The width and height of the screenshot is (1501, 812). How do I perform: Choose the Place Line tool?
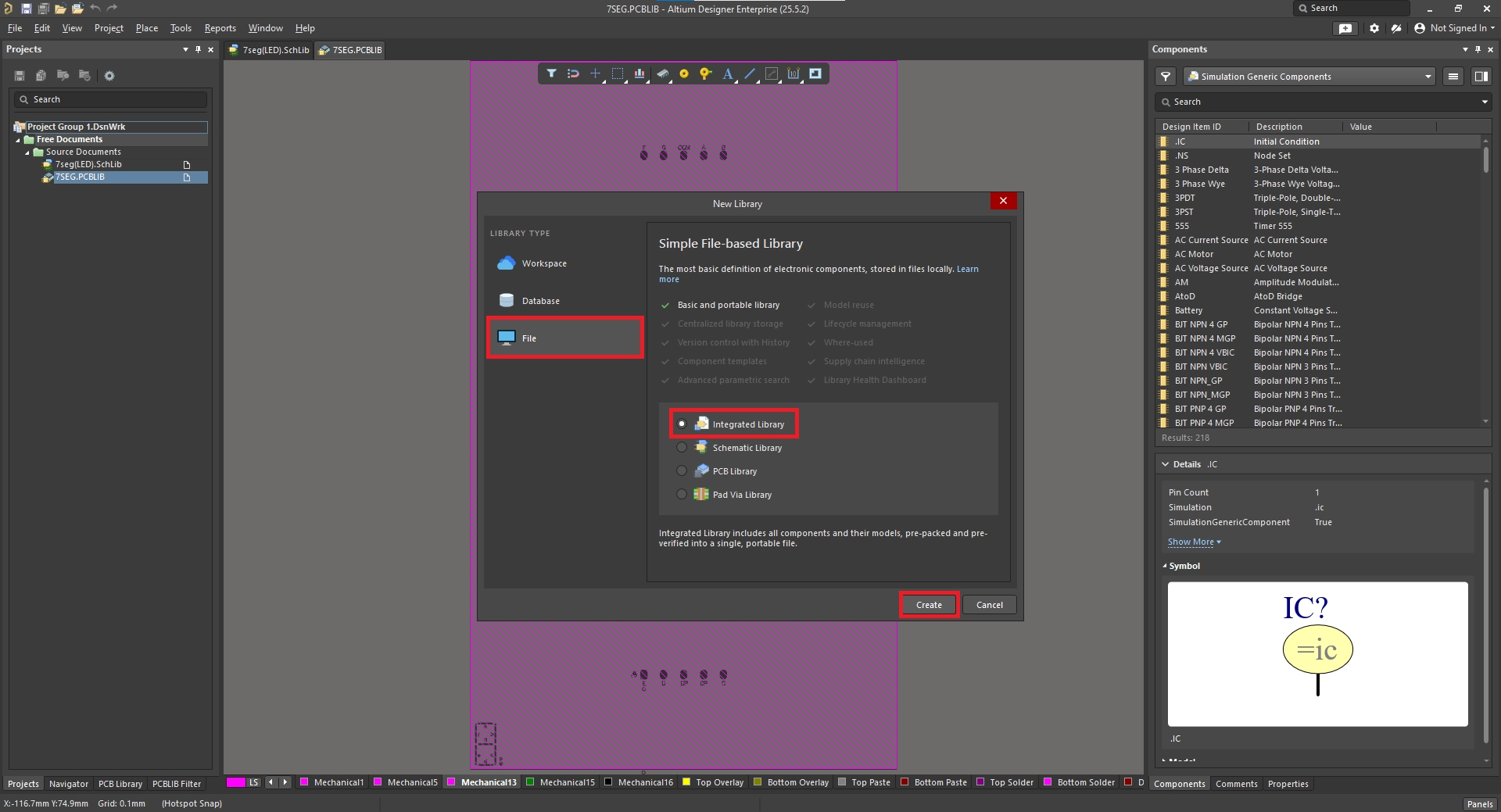[x=750, y=73]
